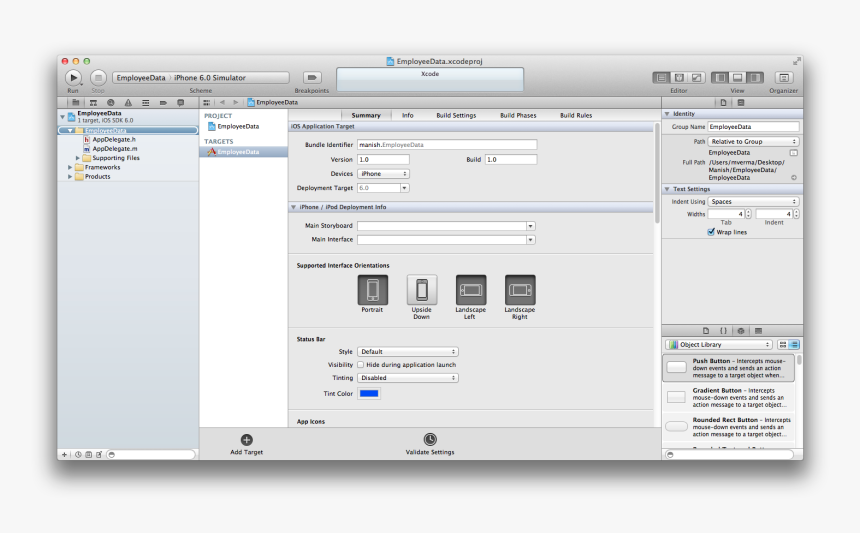Click the Add Target button
Image resolution: width=860 pixels, height=533 pixels.
pyautogui.click(x=247, y=445)
